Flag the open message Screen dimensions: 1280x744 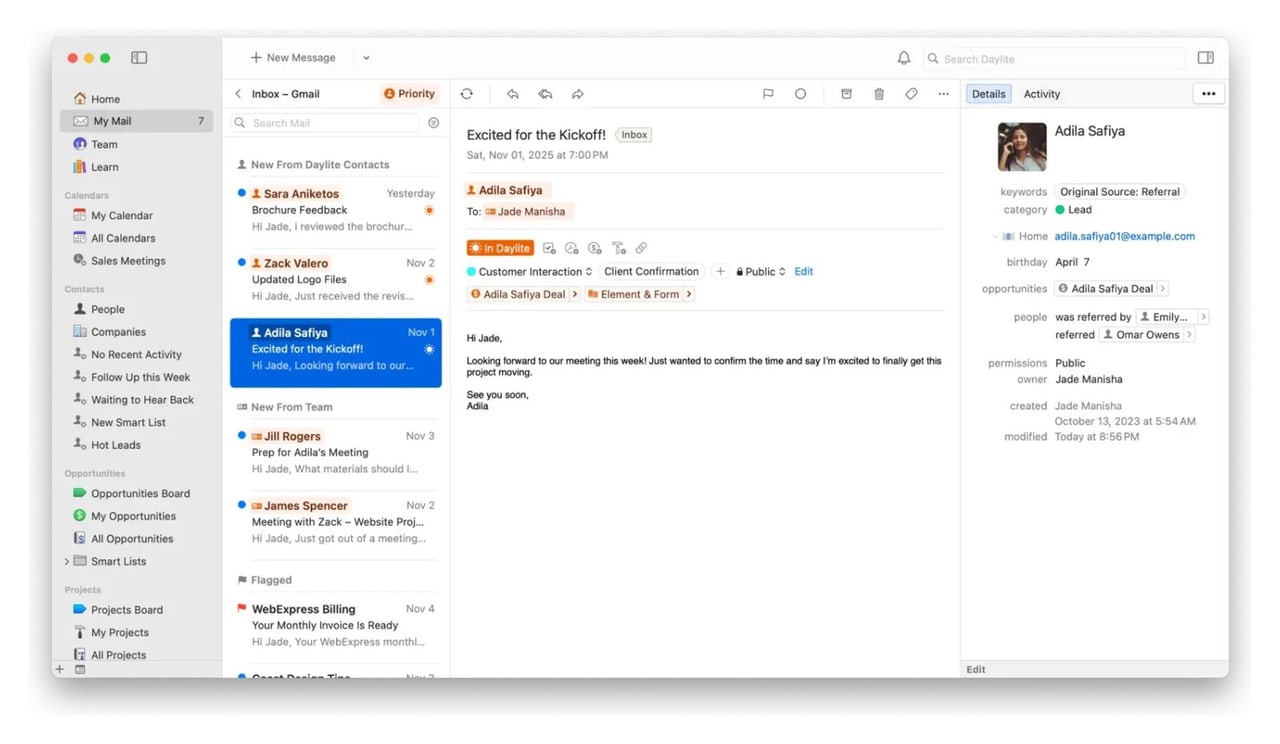tap(768, 94)
